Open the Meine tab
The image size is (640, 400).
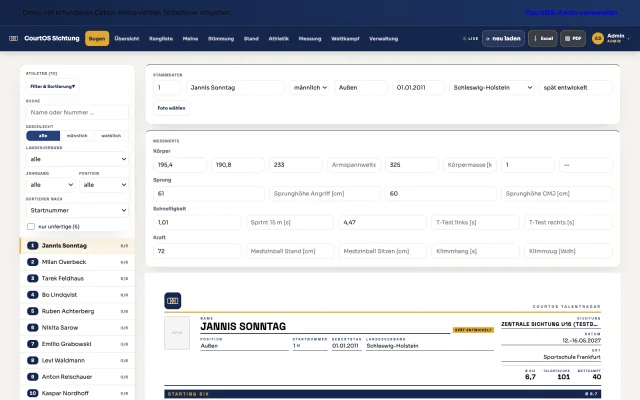click(x=190, y=38)
